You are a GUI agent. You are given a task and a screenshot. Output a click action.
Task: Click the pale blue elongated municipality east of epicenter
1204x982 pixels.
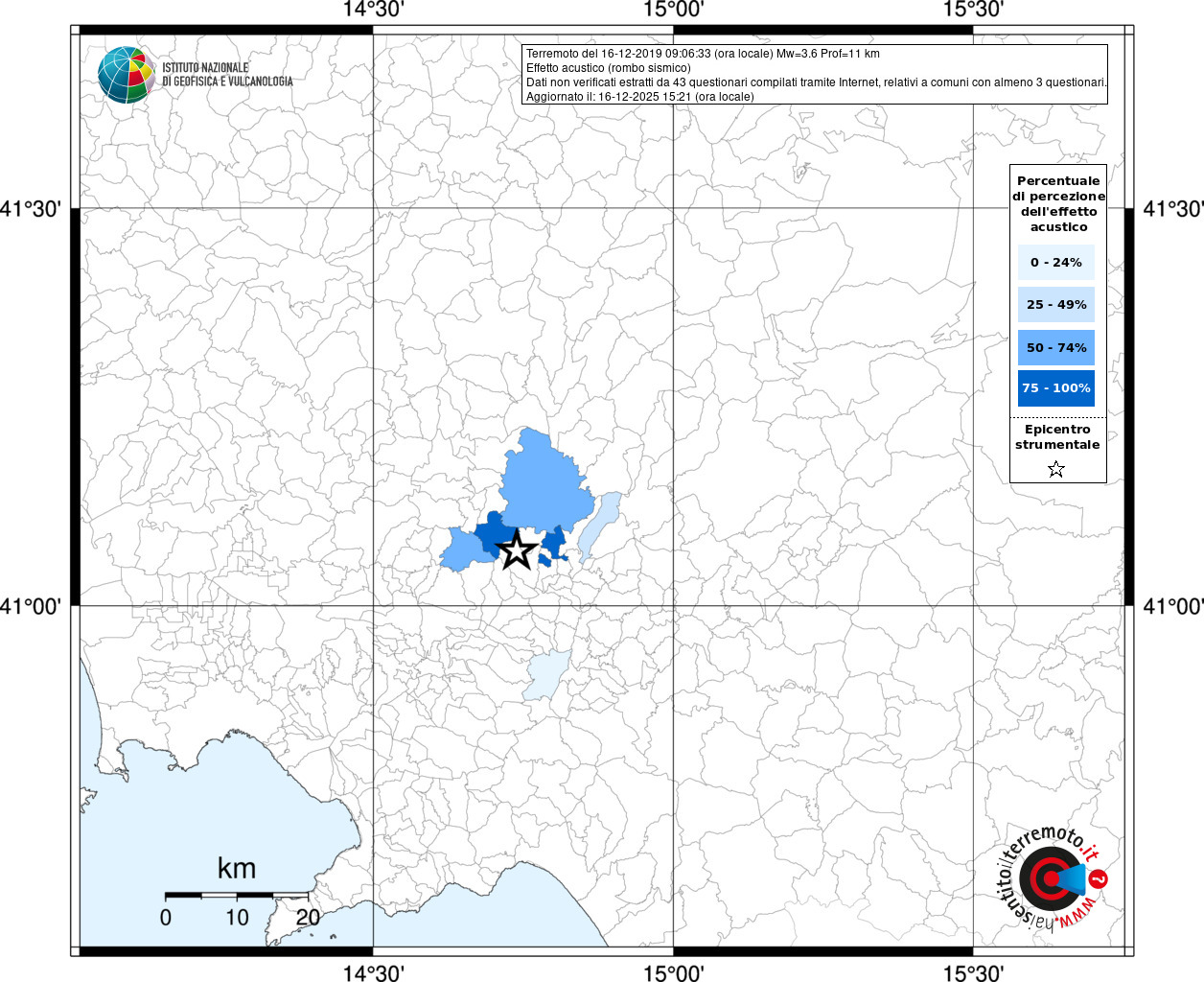[599, 526]
